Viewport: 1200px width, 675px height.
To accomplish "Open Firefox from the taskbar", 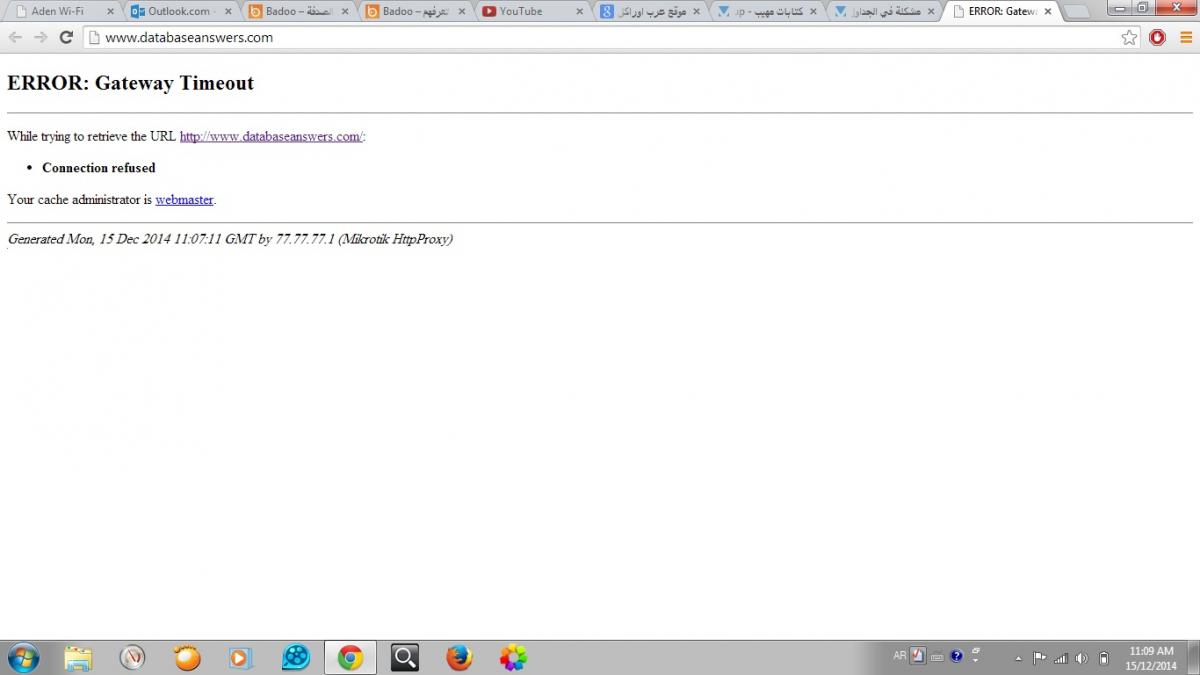I will [x=459, y=657].
